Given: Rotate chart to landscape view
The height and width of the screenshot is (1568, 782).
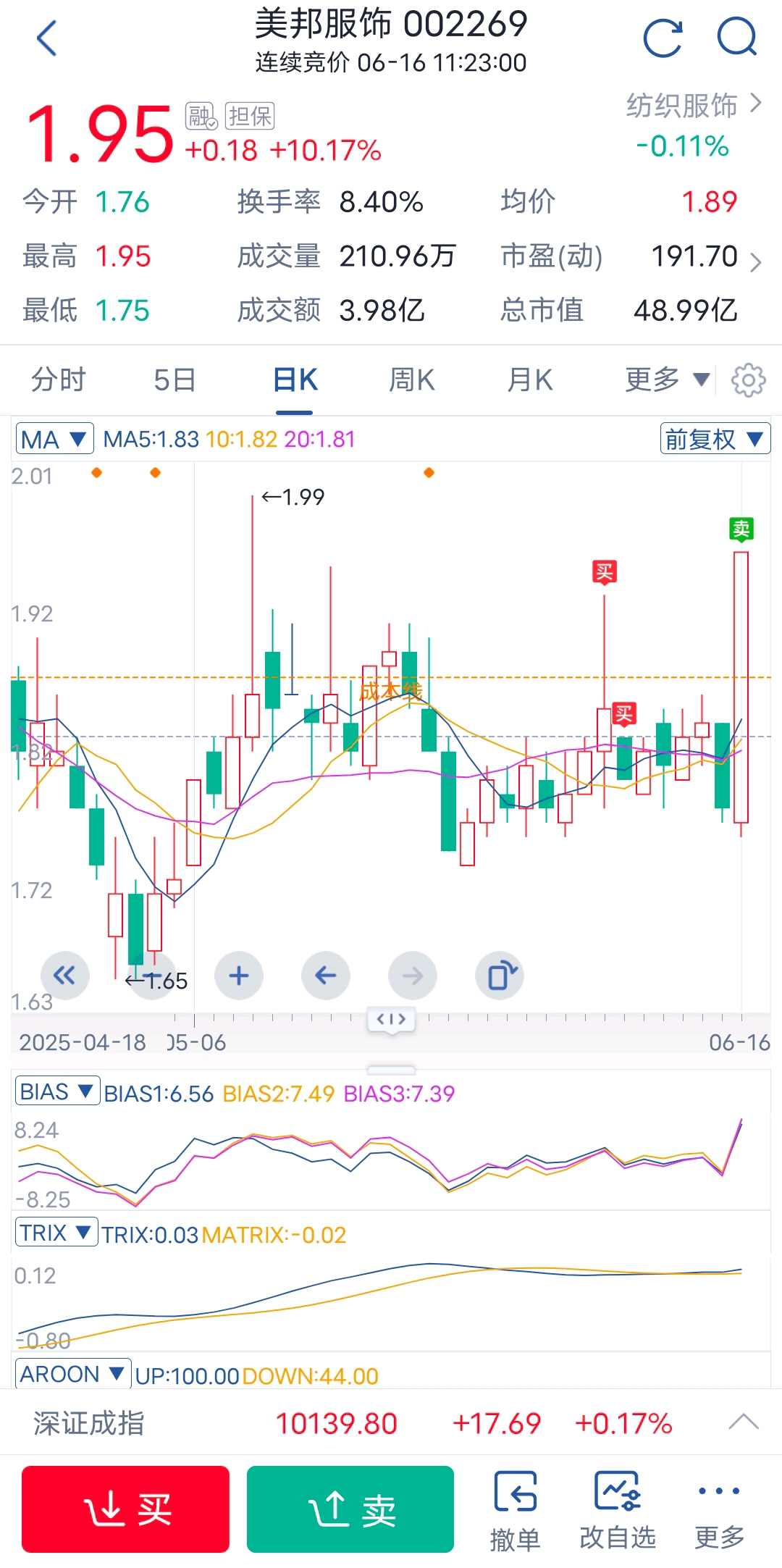Looking at the screenshot, I should click(500, 976).
